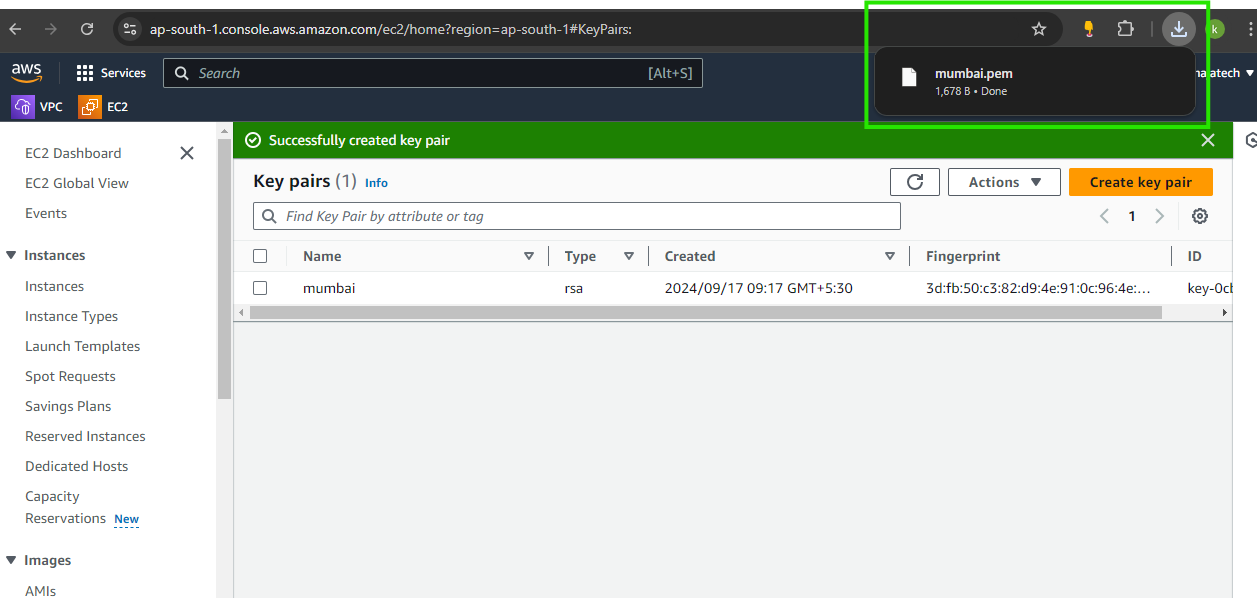Click the AWS logo home icon
Viewport: 1257px width, 598px height.
coord(27,72)
